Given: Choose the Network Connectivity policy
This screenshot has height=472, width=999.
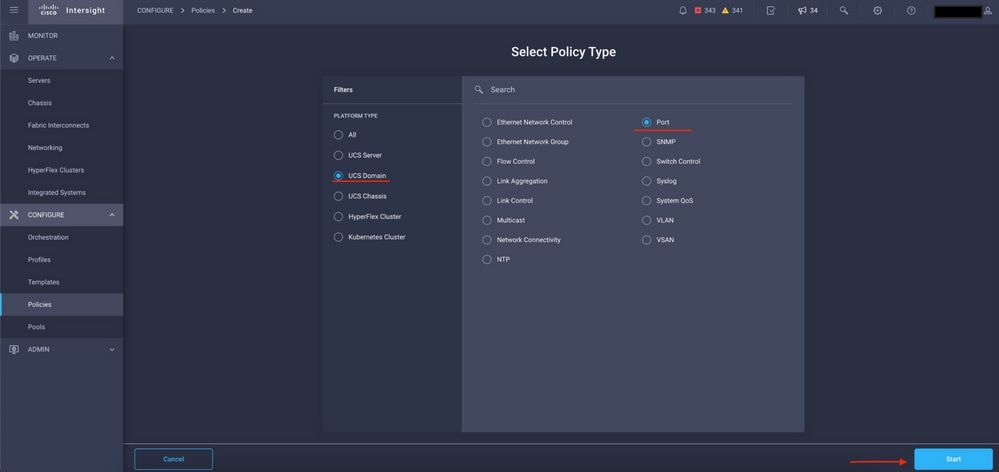Looking at the screenshot, I should click(x=487, y=240).
